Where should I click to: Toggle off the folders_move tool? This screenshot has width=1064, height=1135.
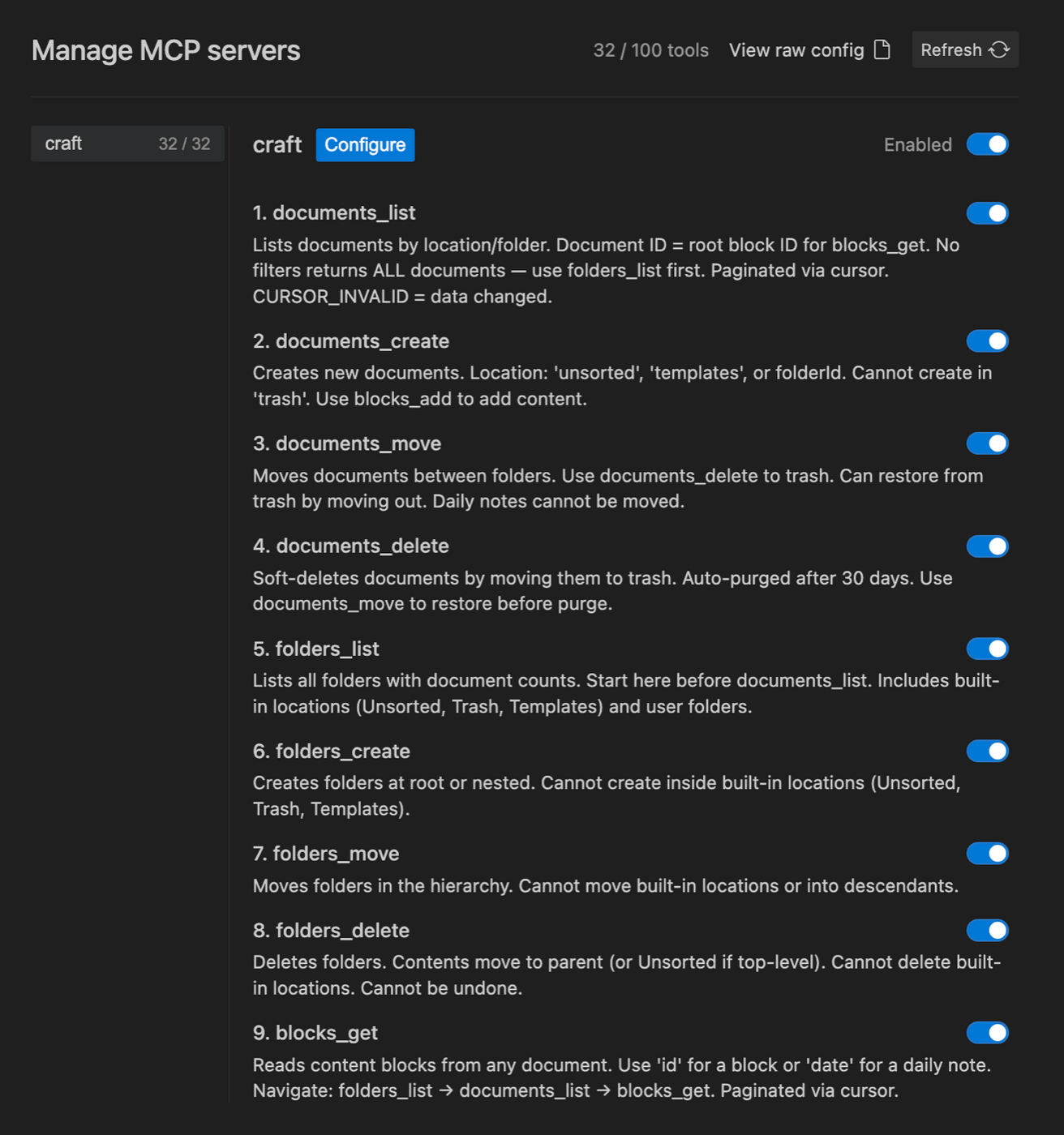click(987, 853)
